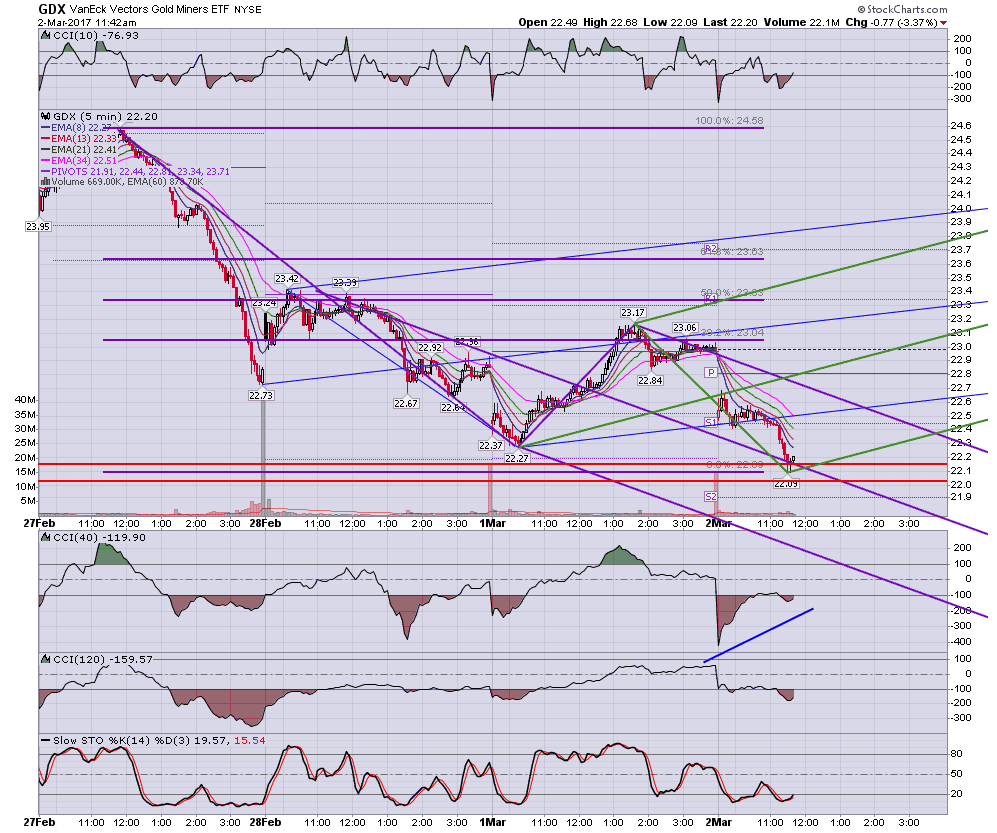
Task: Click the 40M volume axis label
Action: click(x=25, y=400)
